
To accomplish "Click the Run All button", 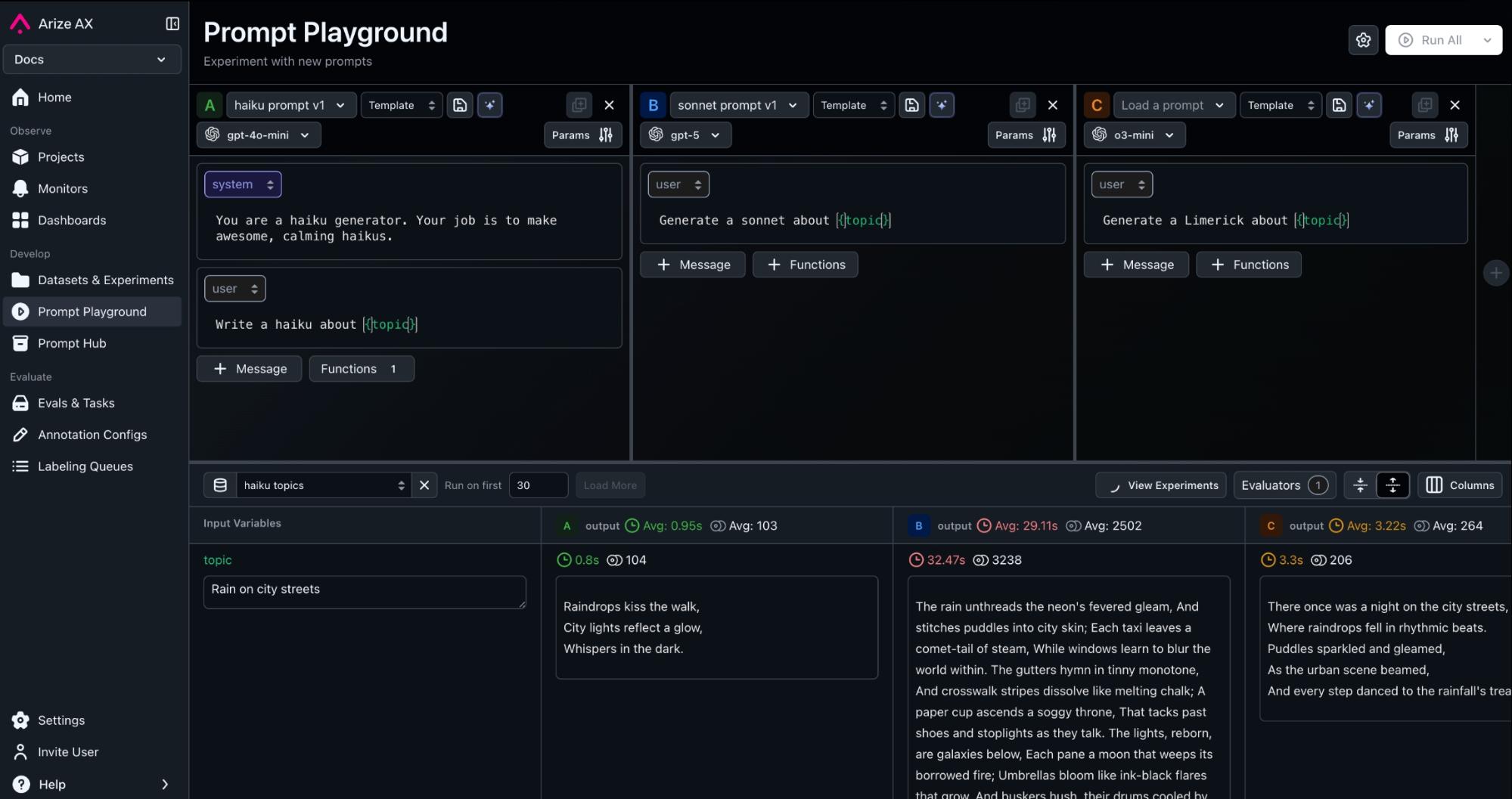I will [x=1431, y=40].
